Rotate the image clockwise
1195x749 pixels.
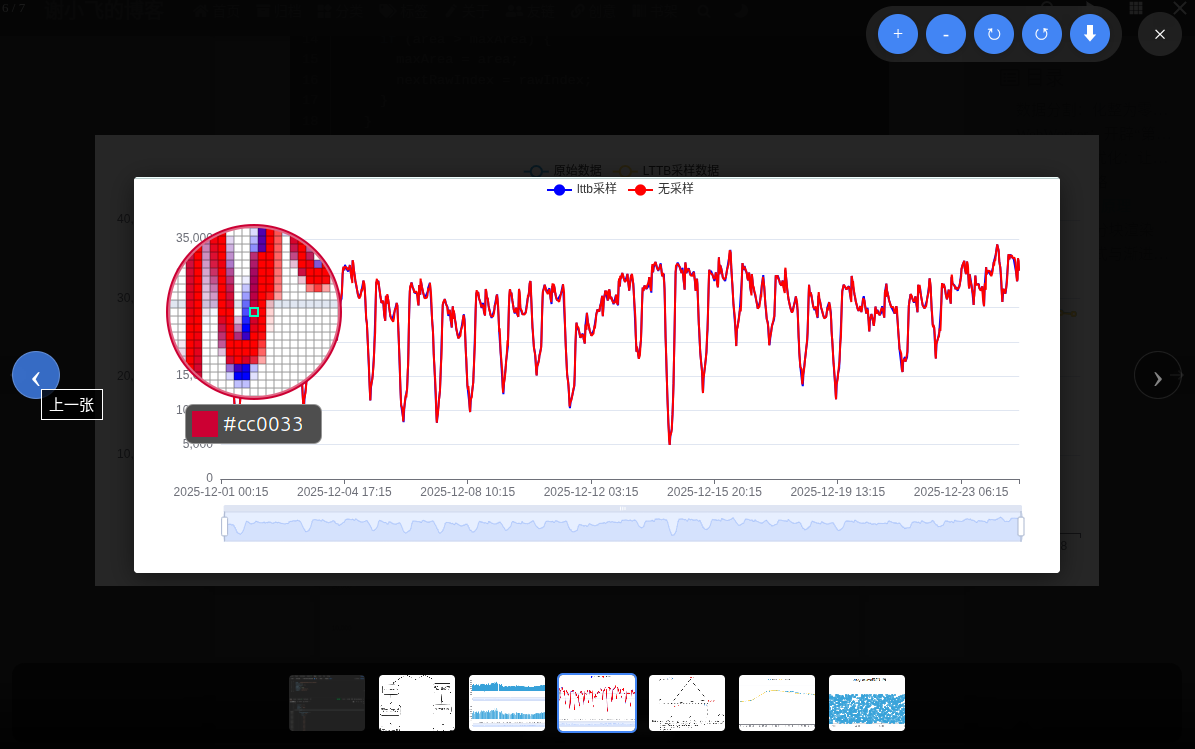coord(993,34)
